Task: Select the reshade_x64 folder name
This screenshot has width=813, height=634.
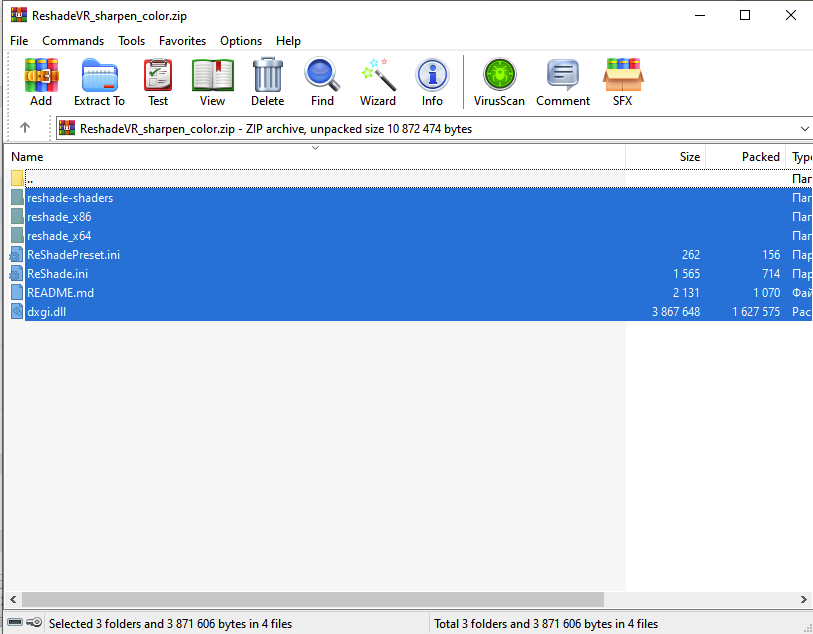Action: pyautogui.click(x=59, y=236)
